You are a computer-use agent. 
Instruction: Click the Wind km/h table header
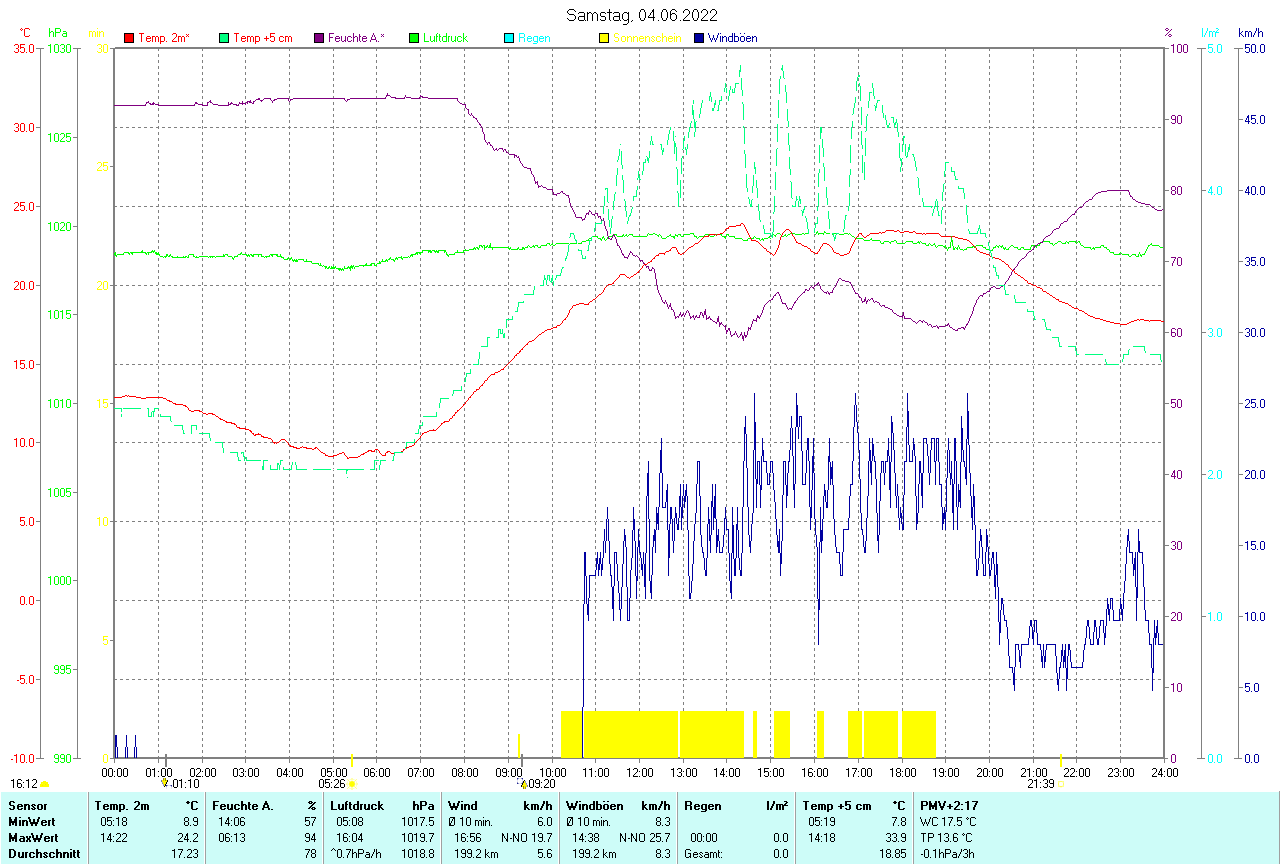coord(500,806)
